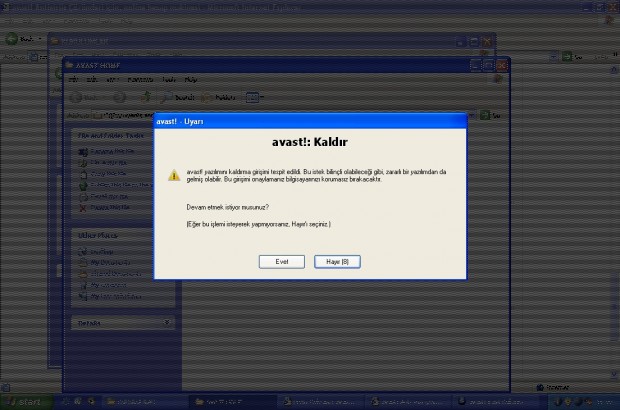Expand the Details panel chevron
620x410 pixels.
(167, 323)
